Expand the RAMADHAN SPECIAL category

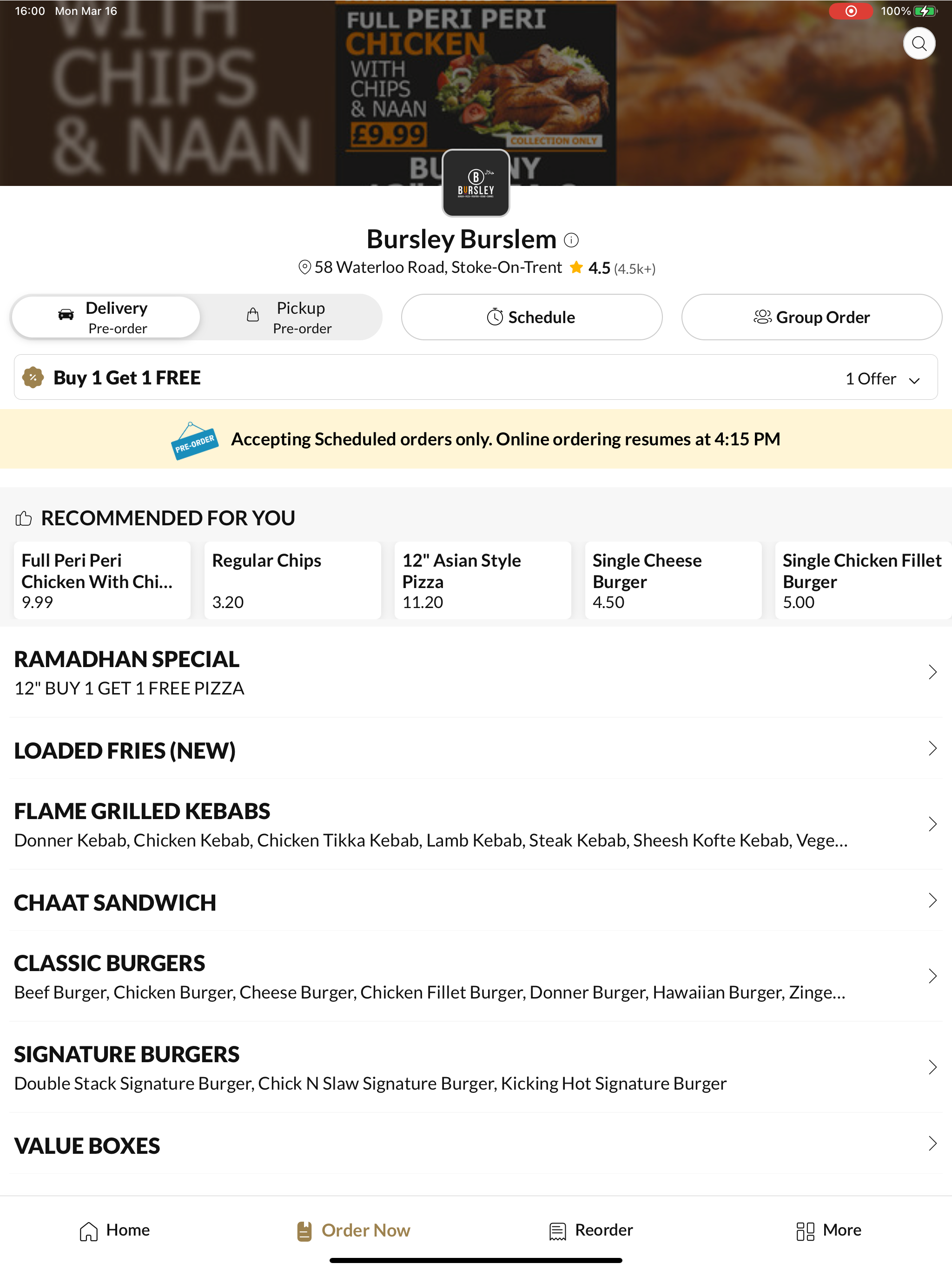tap(476, 672)
